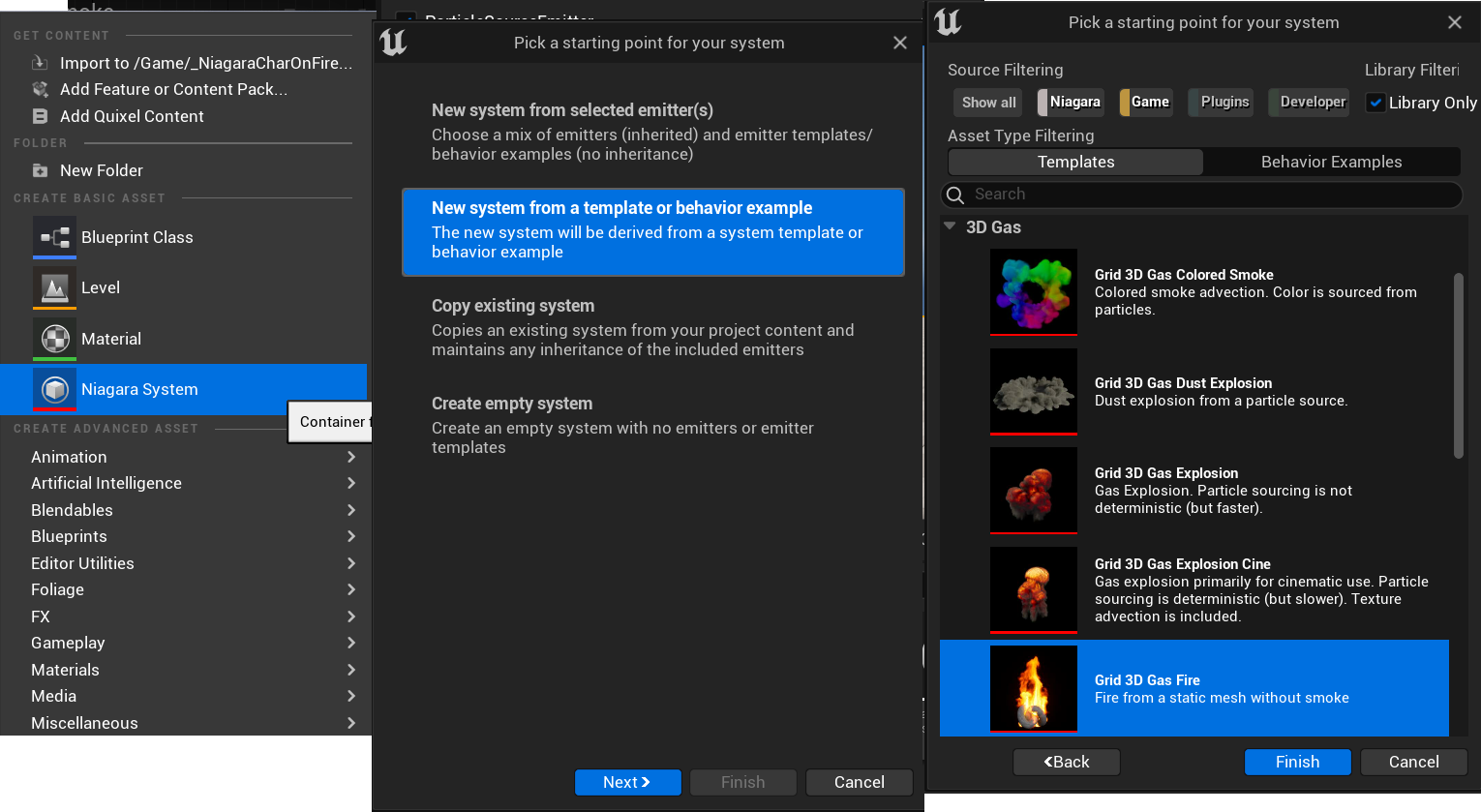Expand the Materials submenu arrow
This screenshot has height=812, width=1481.
(351, 670)
